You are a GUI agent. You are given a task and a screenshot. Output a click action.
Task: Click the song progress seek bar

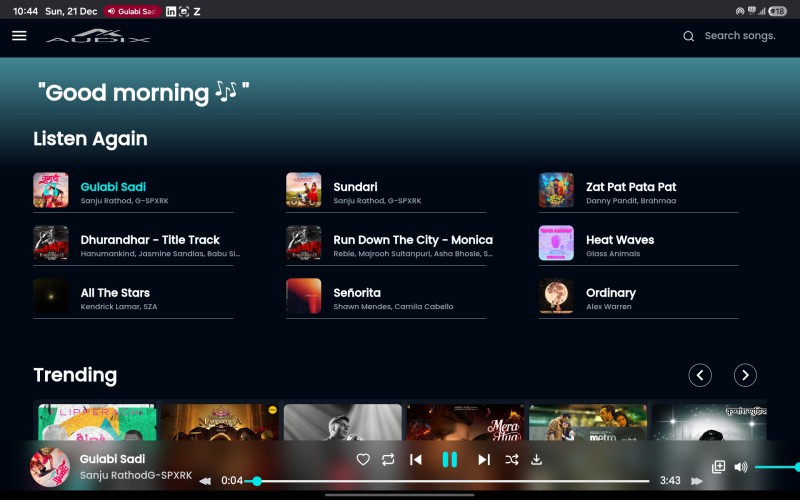click(x=450, y=481)
